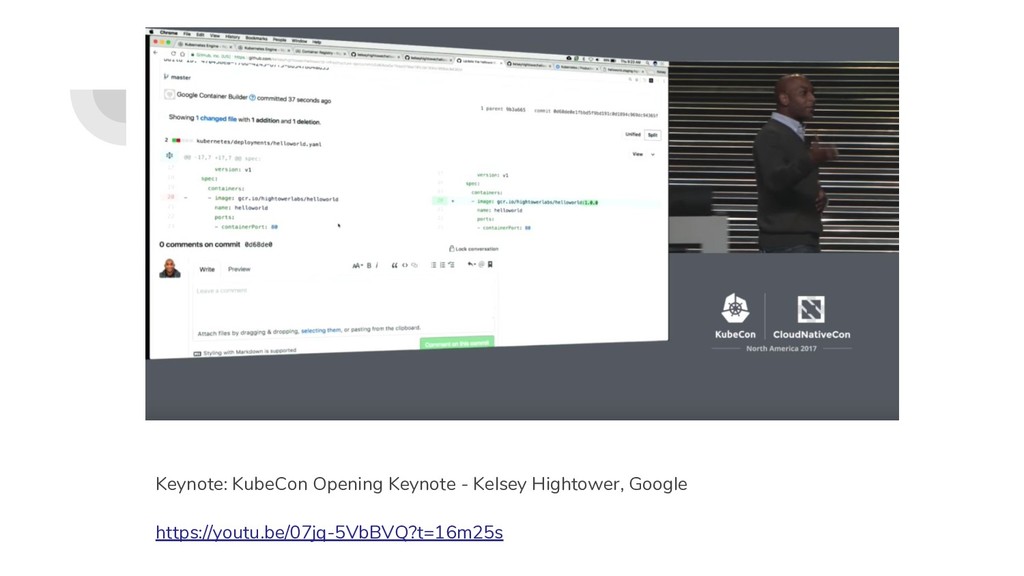
Task: Open the Window menu in menu bar
Action: pos(299,40)
